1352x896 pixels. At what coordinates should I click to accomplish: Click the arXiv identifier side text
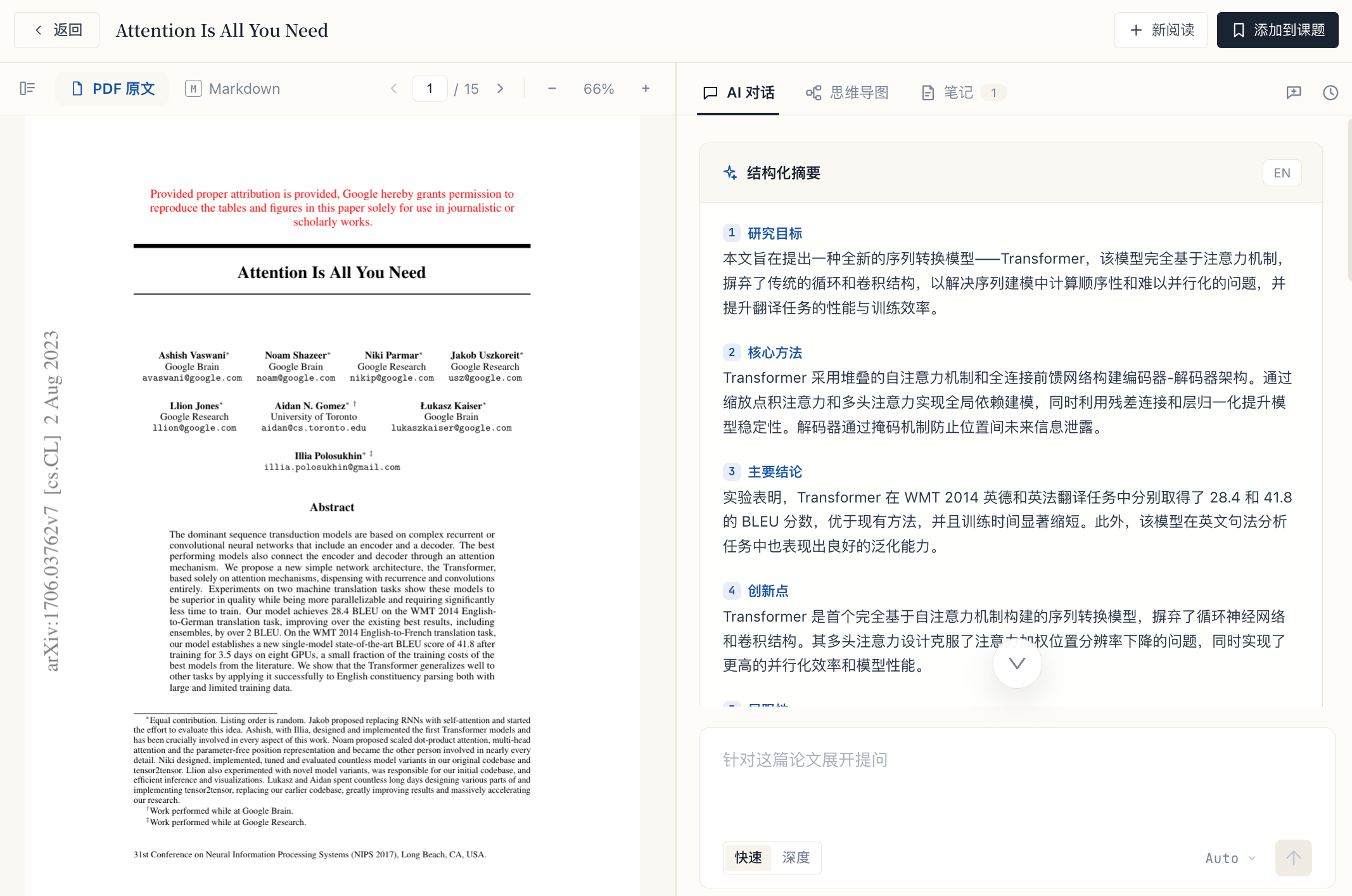[51, 501]
